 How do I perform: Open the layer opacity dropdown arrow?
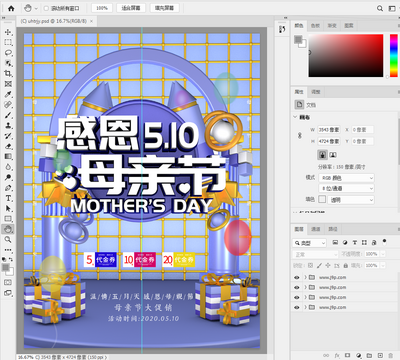[383, 254]
